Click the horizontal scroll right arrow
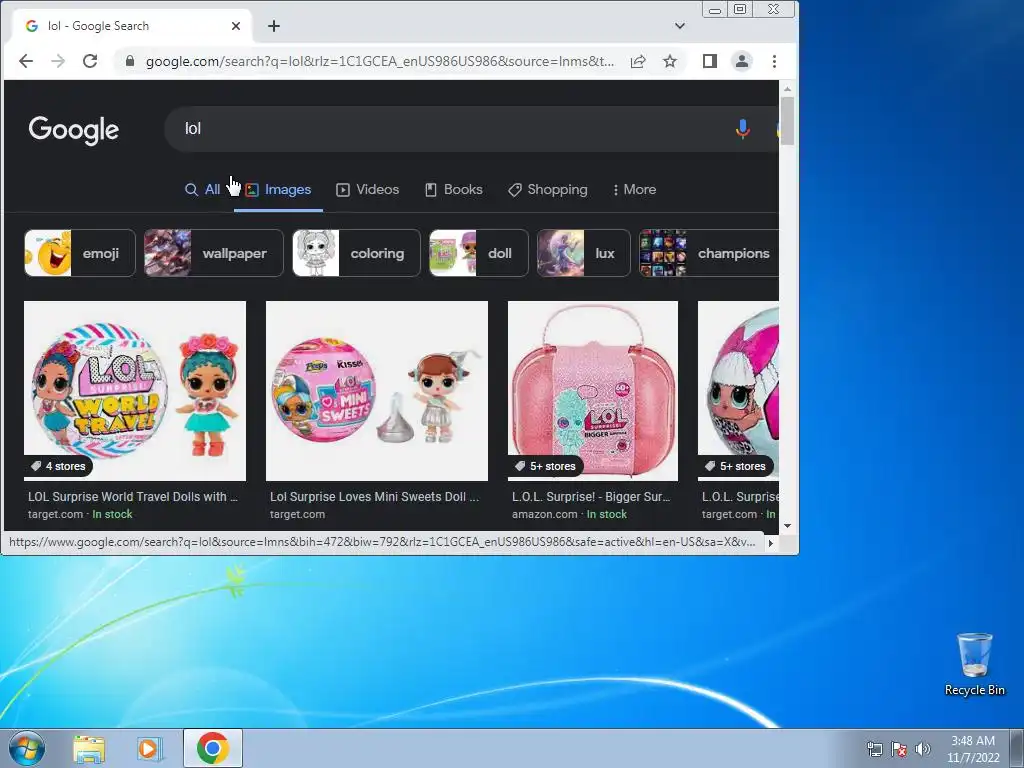 click(x=771, y=543)
